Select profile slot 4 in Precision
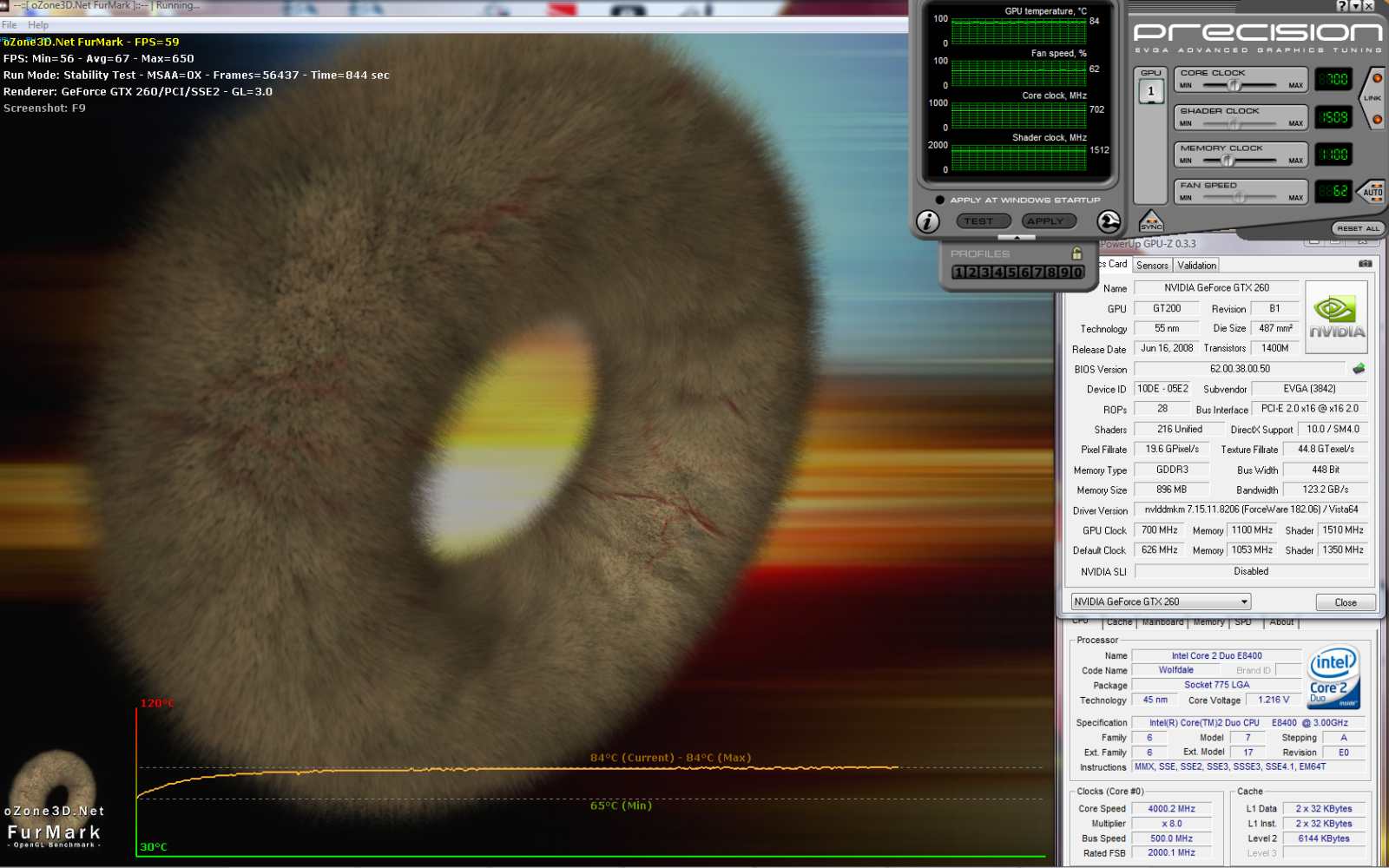 998,273
